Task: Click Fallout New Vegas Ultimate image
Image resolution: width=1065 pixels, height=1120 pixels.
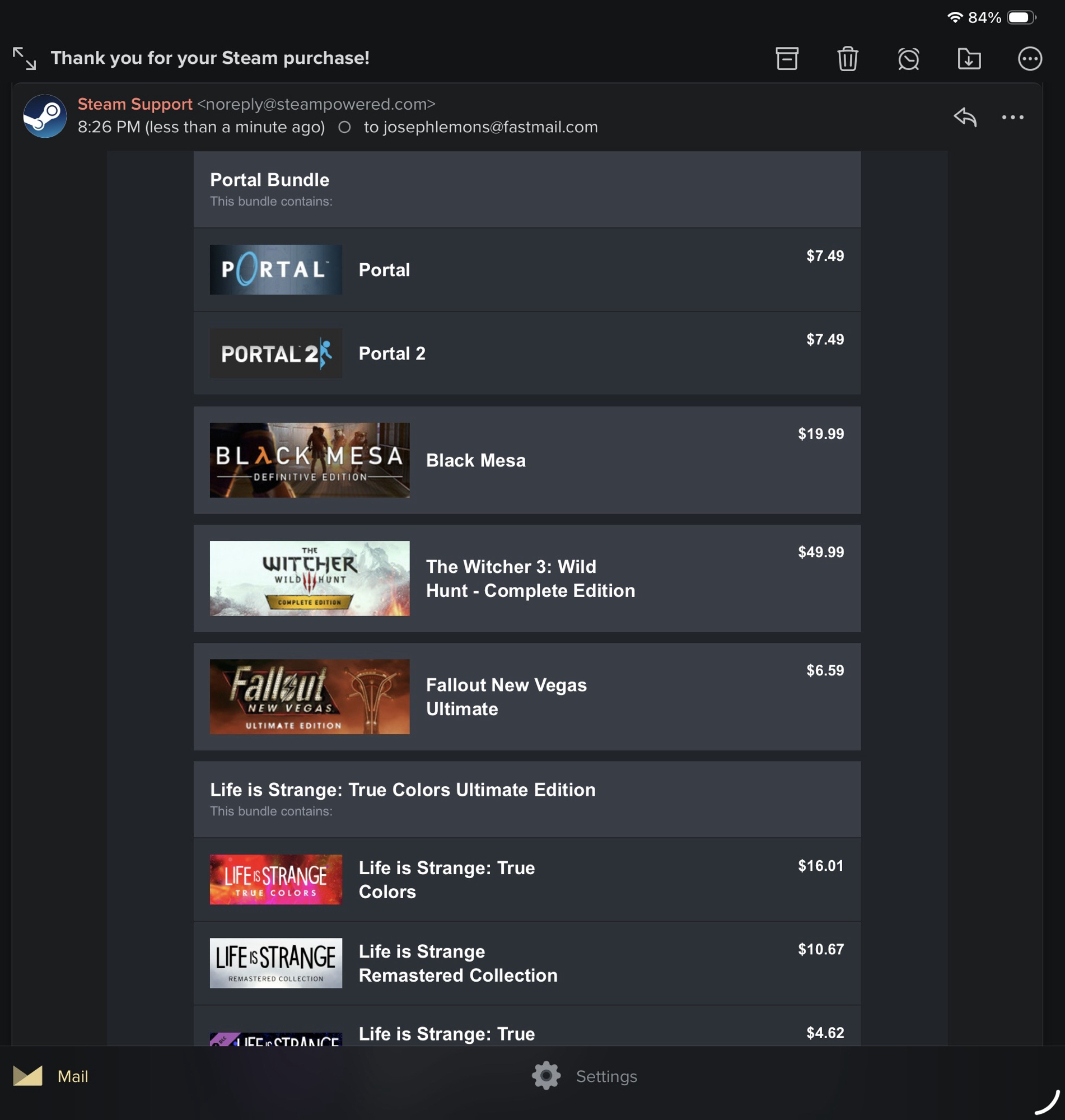Action: 310,697
